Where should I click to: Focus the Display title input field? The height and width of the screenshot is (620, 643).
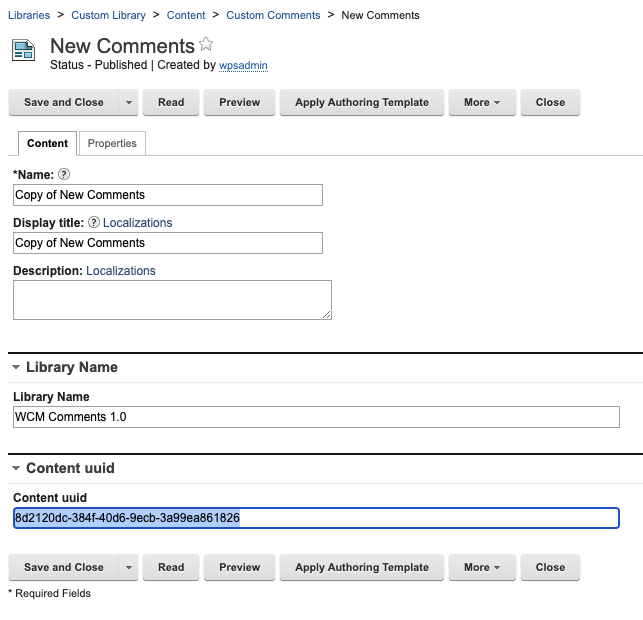[168, 243]
